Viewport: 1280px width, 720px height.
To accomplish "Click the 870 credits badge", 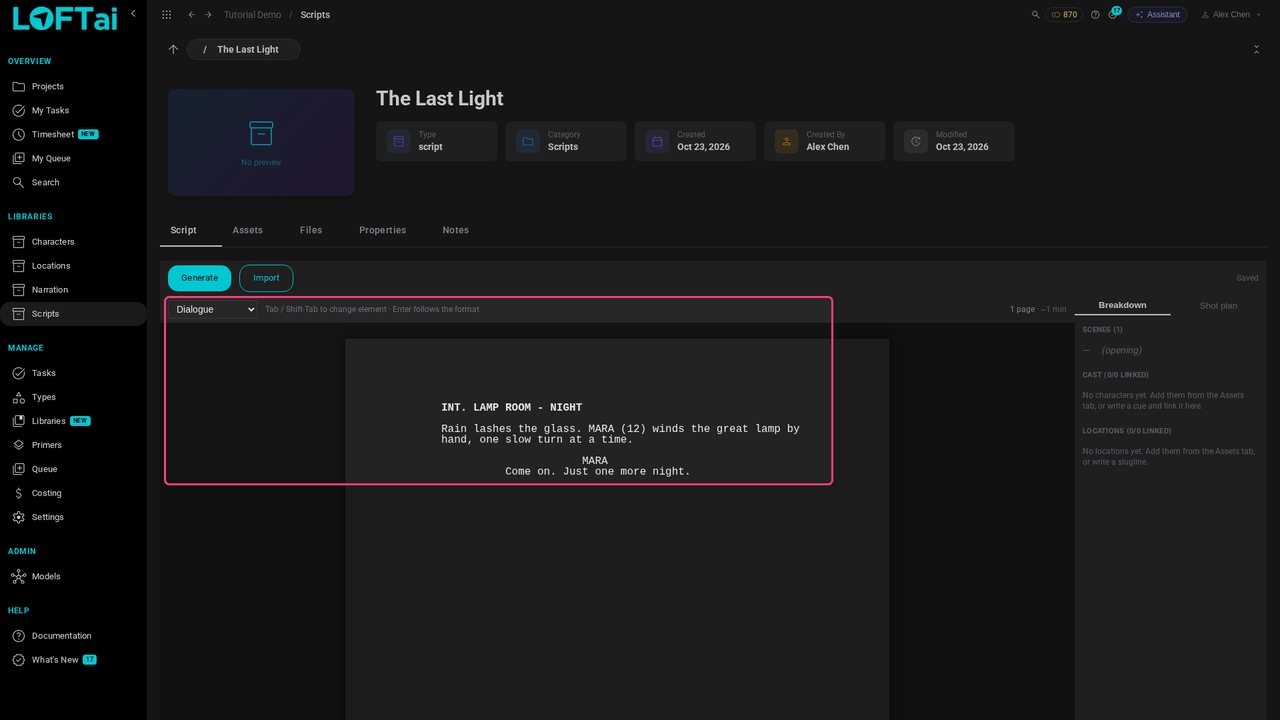I will [x=1064, y=15].
